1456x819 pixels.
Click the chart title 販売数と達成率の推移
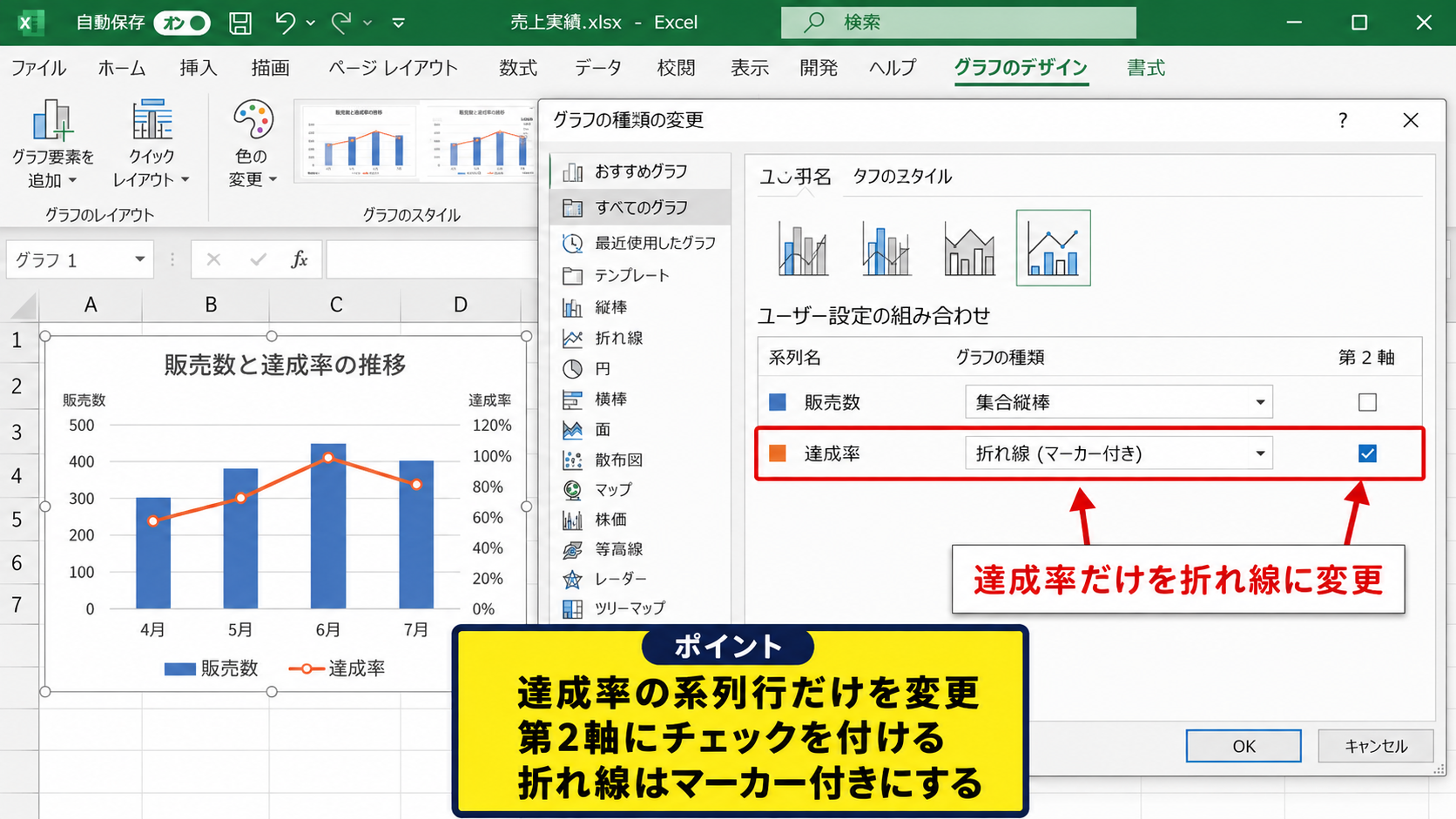click(x=285, y=365)
